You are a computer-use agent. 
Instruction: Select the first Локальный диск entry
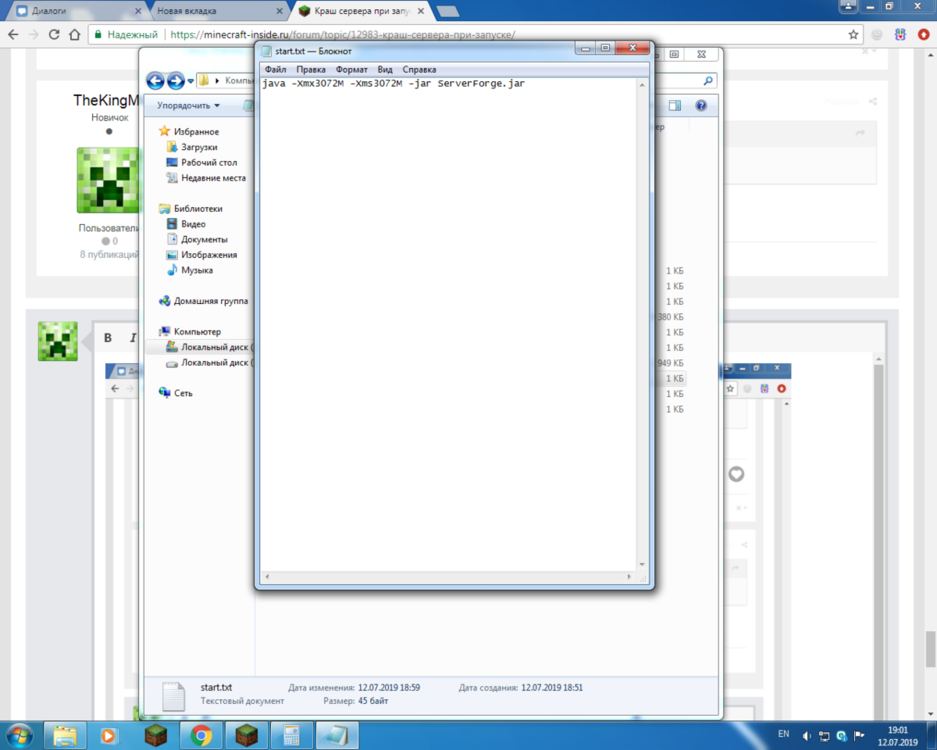(209, 347)
